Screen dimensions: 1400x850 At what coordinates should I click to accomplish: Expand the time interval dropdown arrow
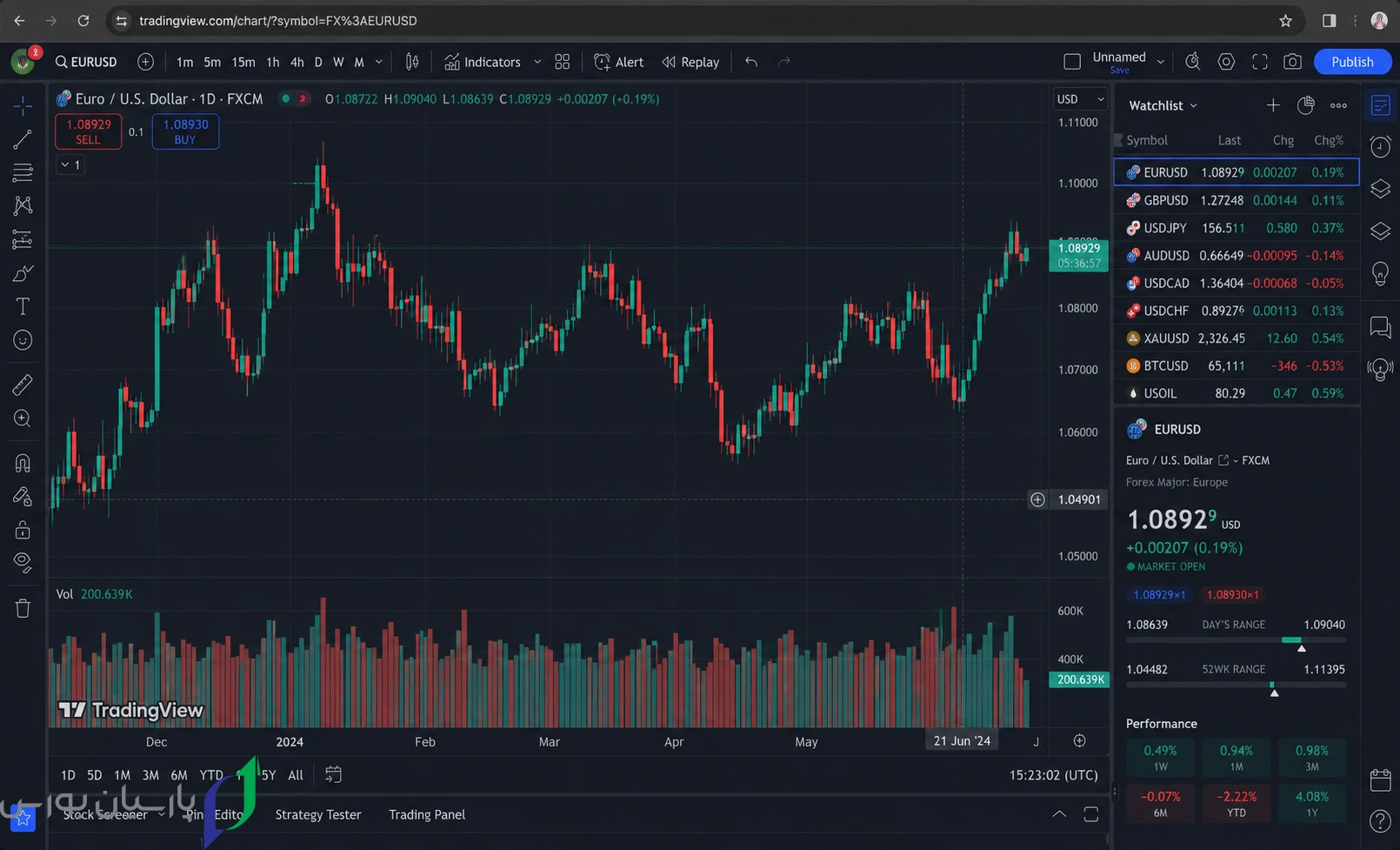click(x=378, y=62)
